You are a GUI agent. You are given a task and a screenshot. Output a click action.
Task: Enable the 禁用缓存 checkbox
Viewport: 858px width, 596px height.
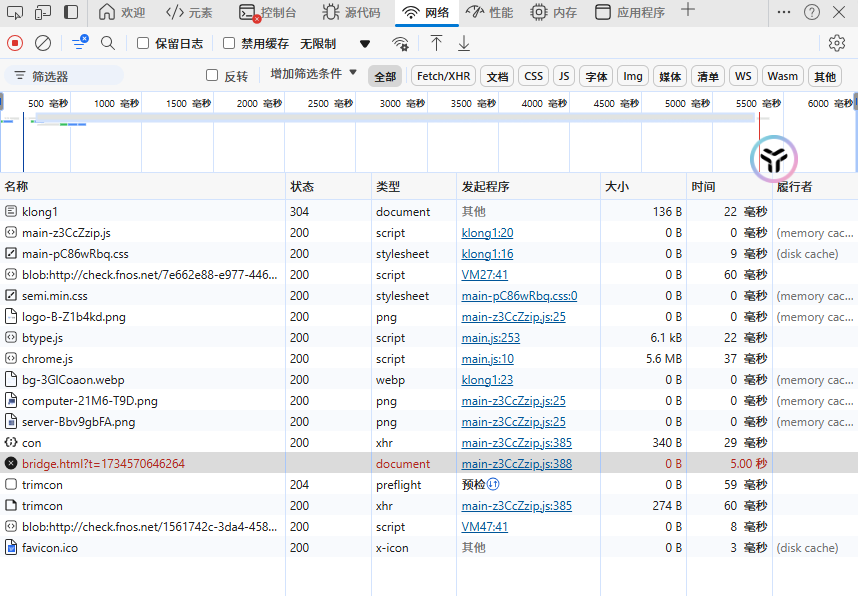tap(229, 43)
